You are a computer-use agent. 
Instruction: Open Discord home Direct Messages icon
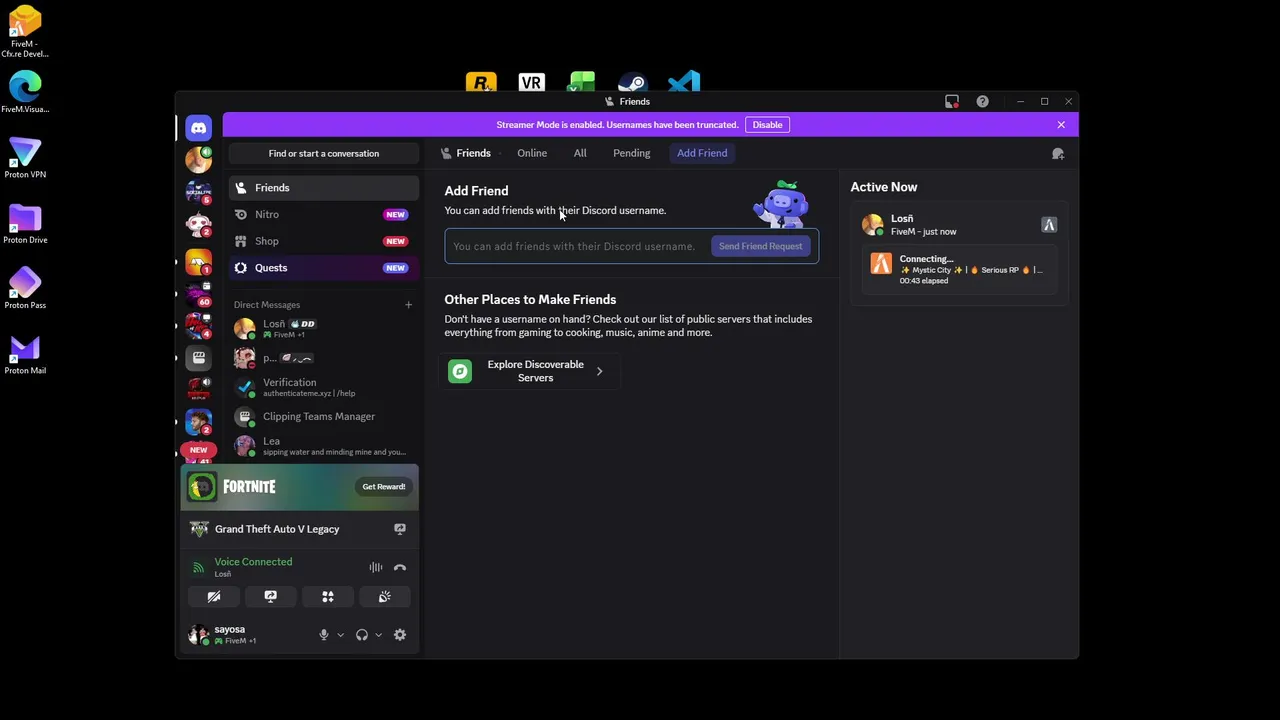[x=198, y=128]
